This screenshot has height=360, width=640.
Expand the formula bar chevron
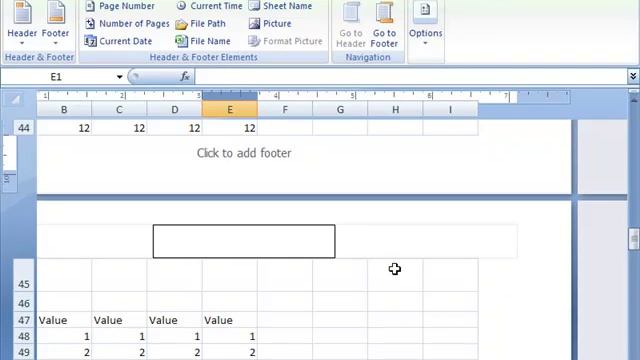[633, 76]
